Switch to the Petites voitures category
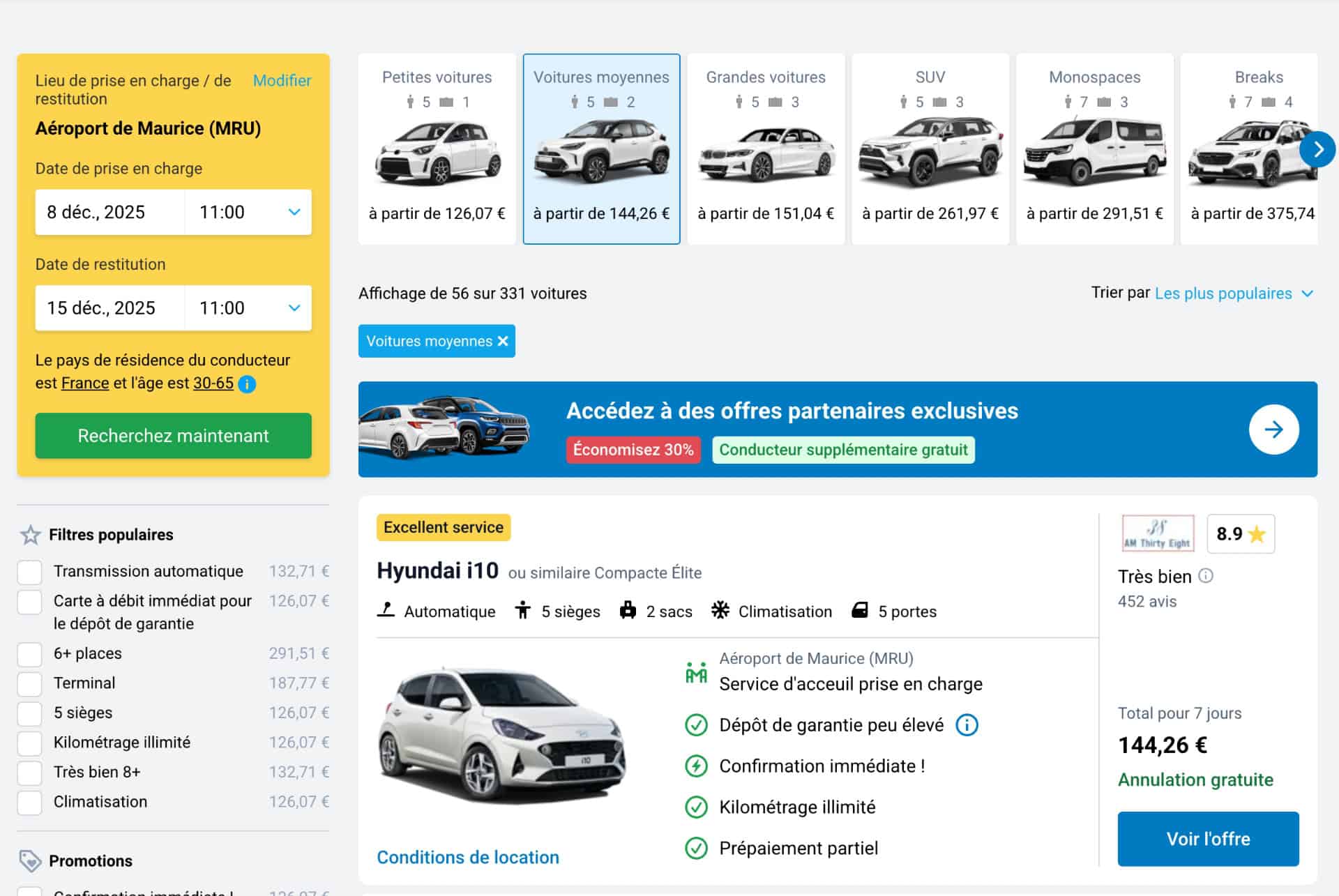This screenshot has height=896, width=1339. [x=437, y=149]
